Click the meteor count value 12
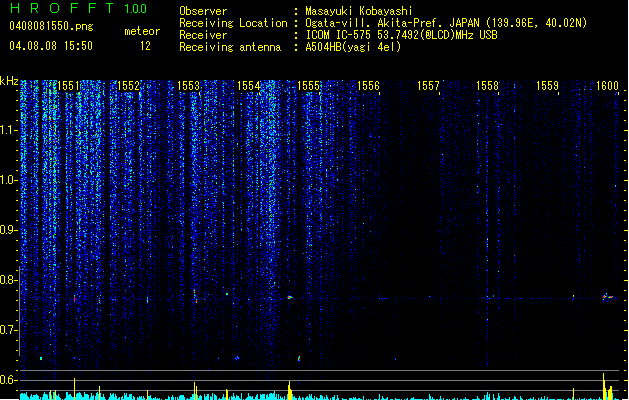 (x=145, y=46)
